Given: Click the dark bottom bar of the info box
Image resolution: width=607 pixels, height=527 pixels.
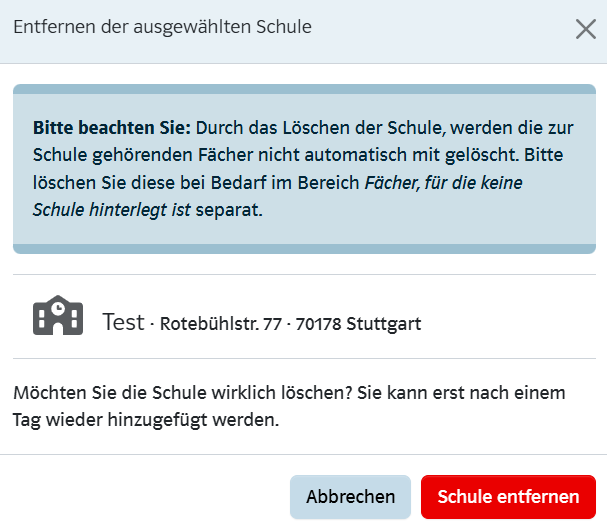Looking at the screenshot, I should pos(304,248).
